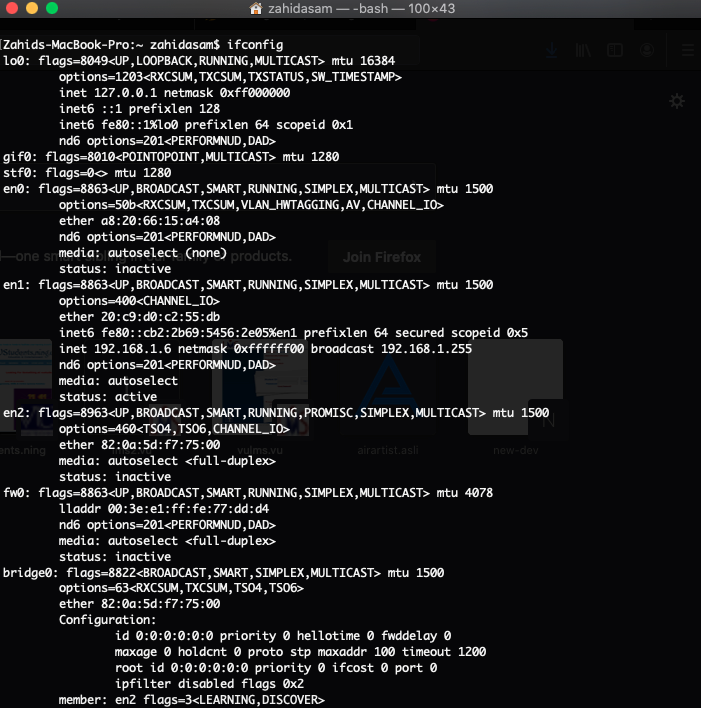This screenshot has width=701, height=708.
Task: Click 'options=400<CHANNEL_IO>' line
Action: pos(139,301)
